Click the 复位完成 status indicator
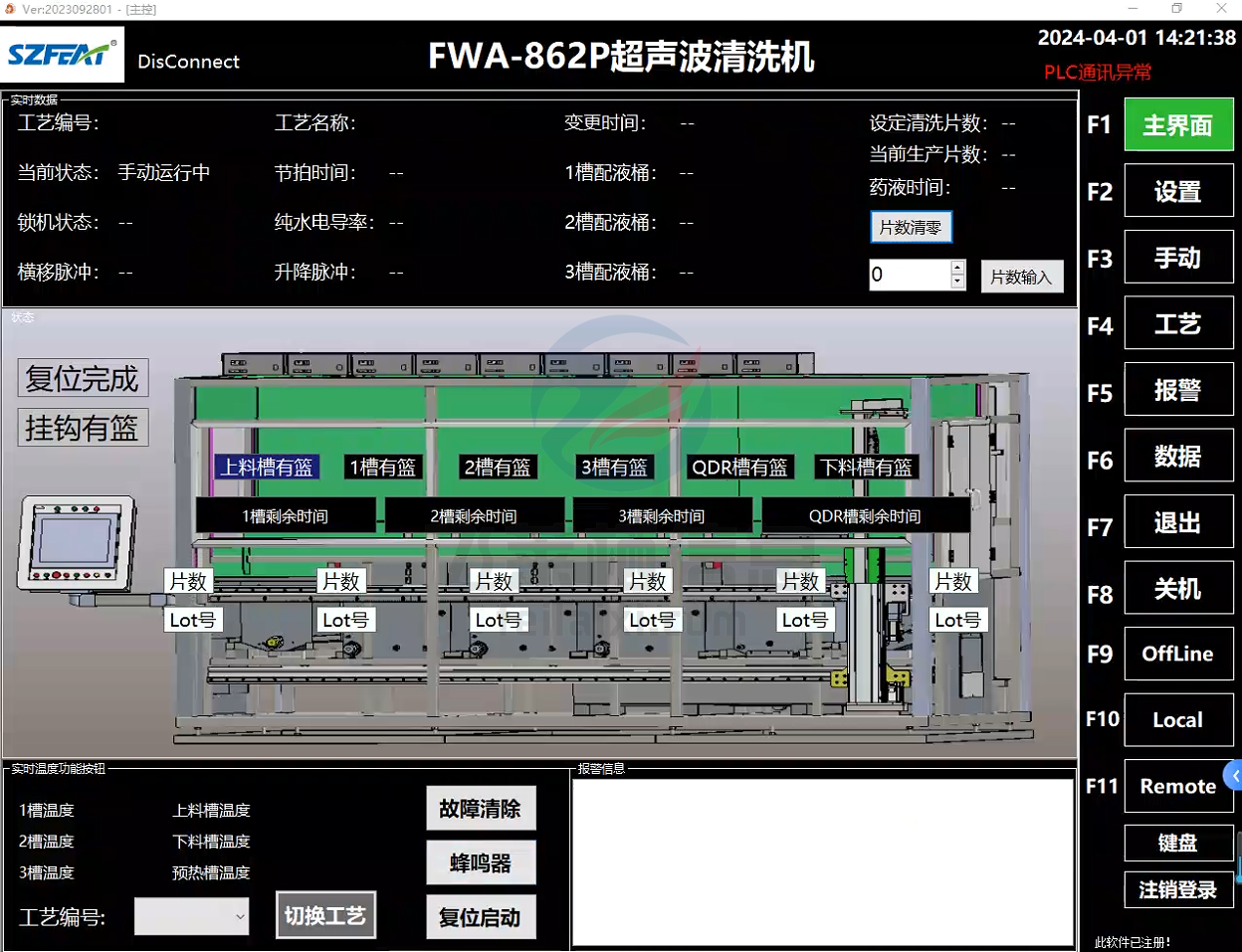Screen dimensions: 1242x952 point(83,378)
